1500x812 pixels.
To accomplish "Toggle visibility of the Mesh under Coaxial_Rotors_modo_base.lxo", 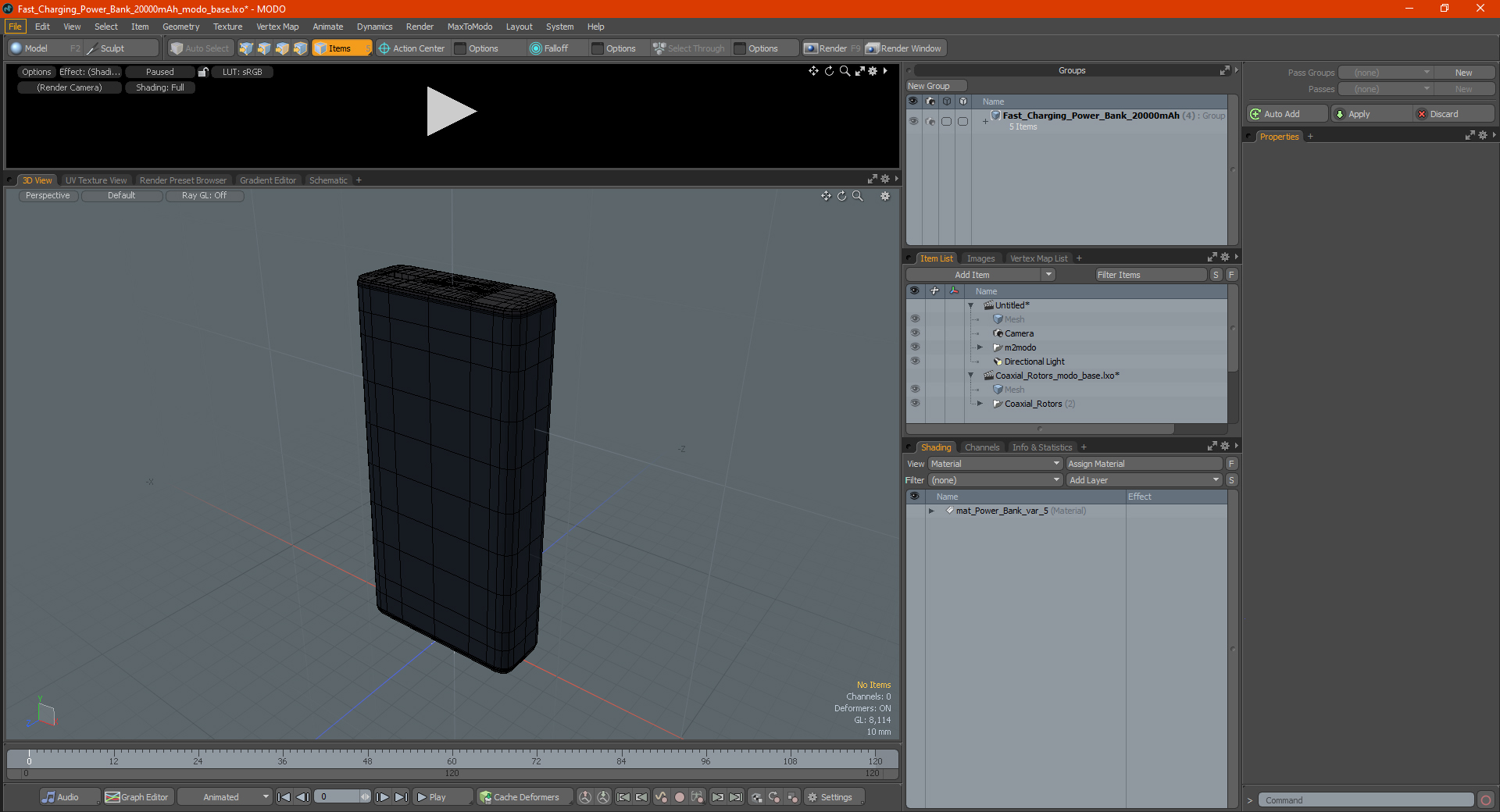I will [915, 390].
